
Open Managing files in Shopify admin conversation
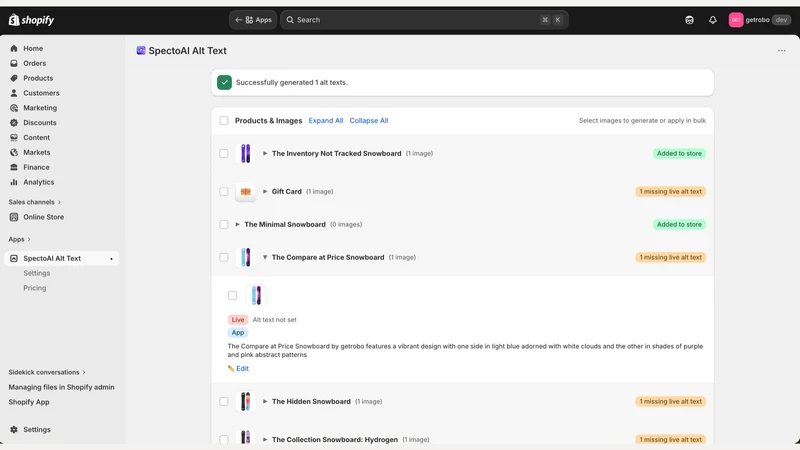[x=61, y=387]
